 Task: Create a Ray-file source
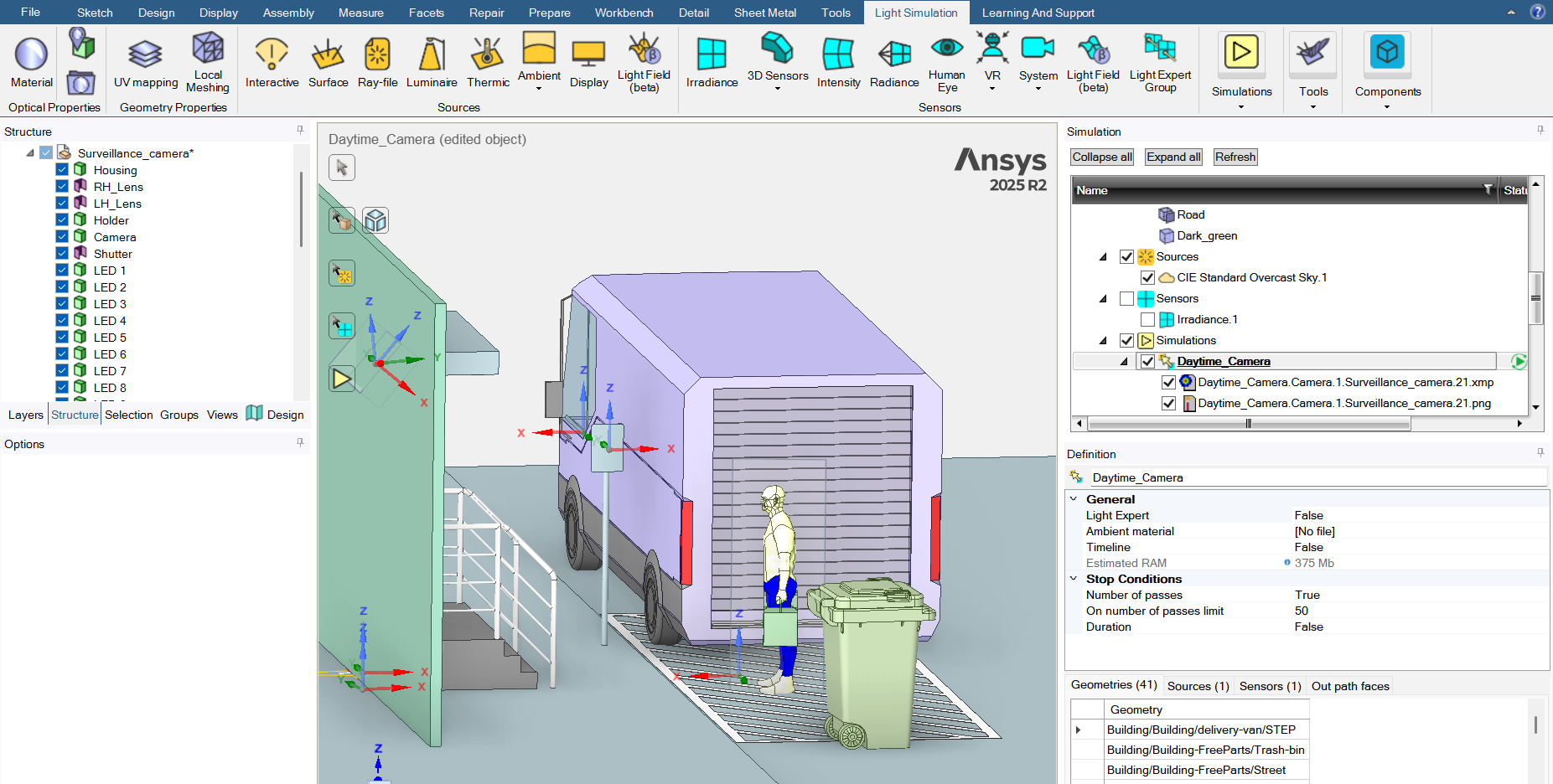(377, 63)
